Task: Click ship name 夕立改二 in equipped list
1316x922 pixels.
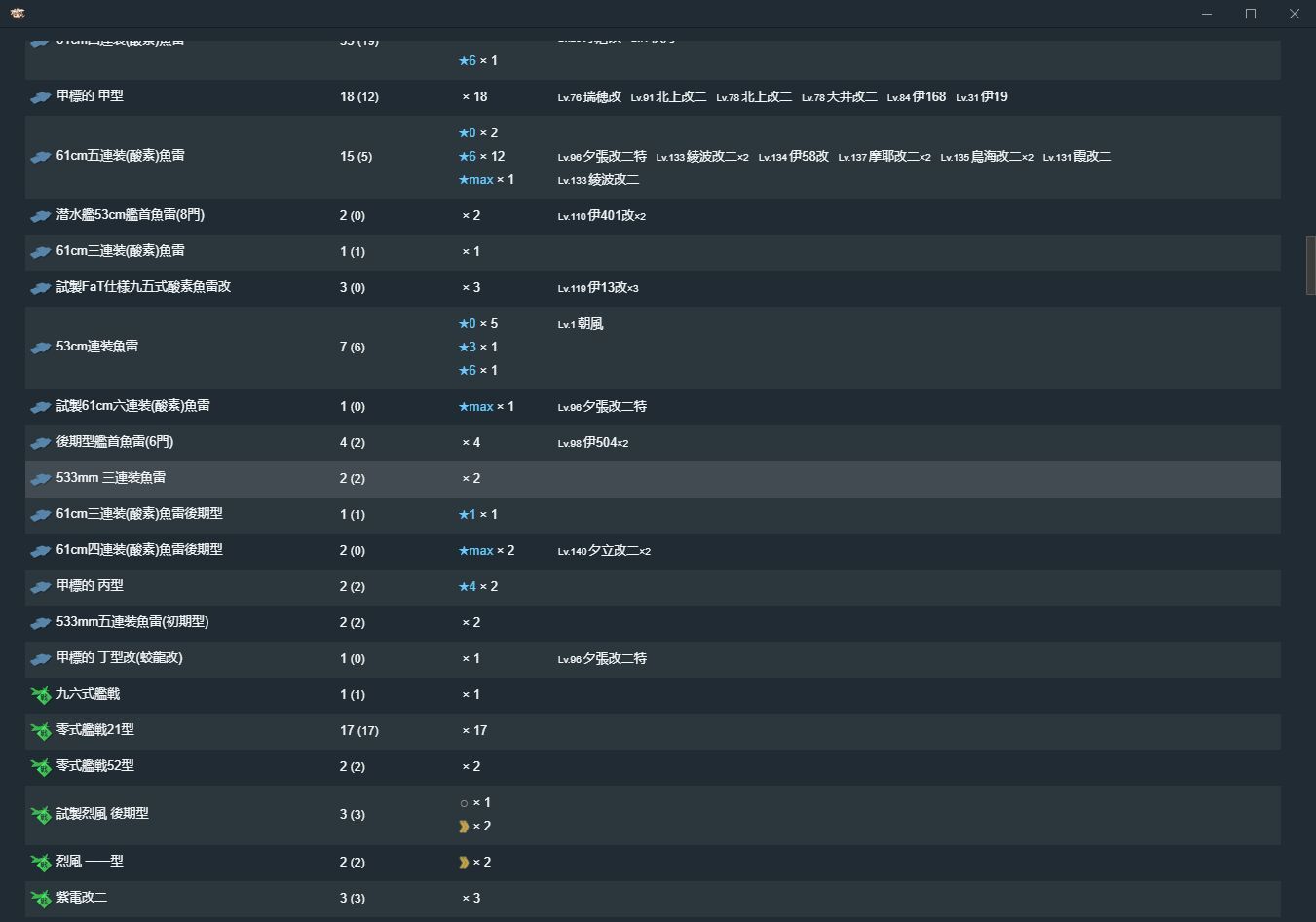Action: pos(613,551)
